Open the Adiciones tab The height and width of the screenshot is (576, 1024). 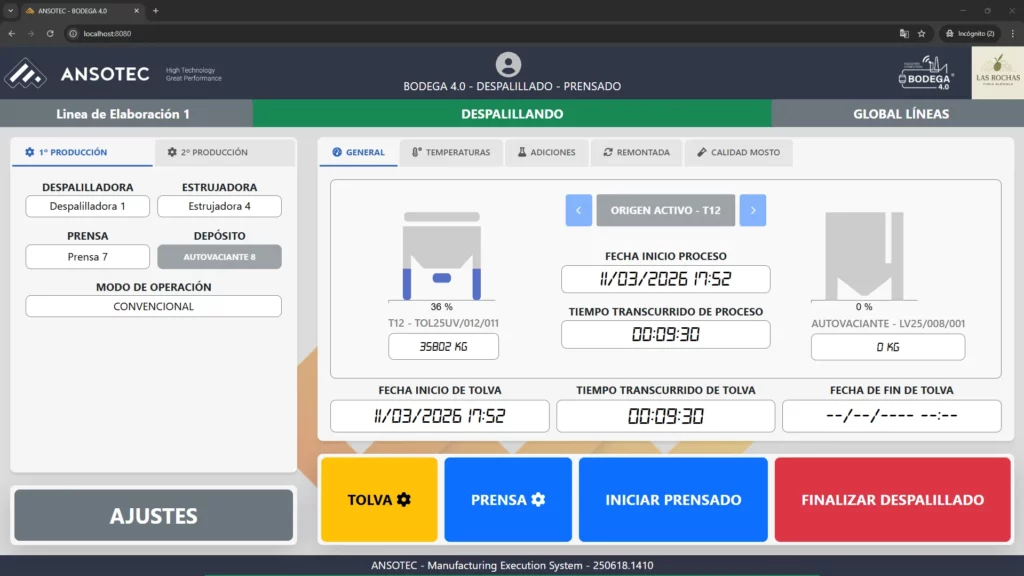[x=547, y=152]
